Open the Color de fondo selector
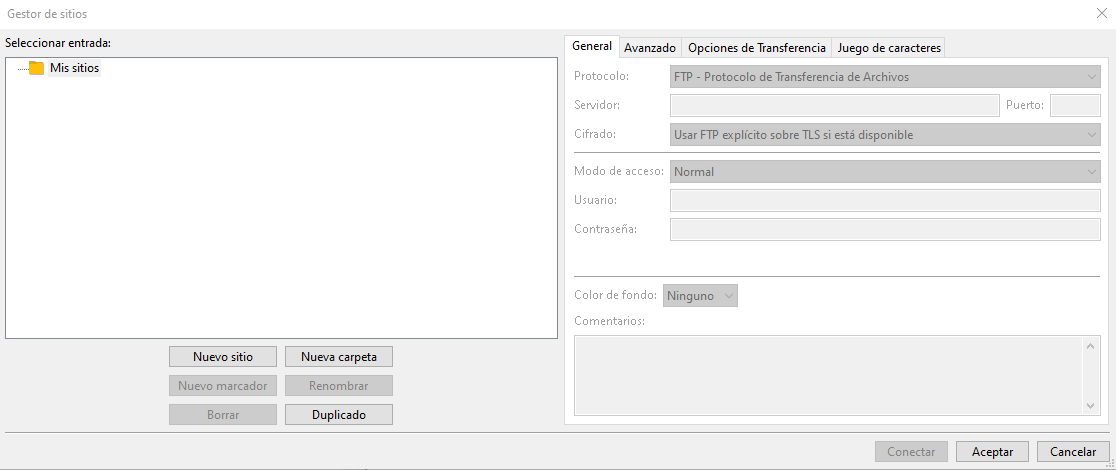Screen dimensions: 1116x470 tap(700, 296)
